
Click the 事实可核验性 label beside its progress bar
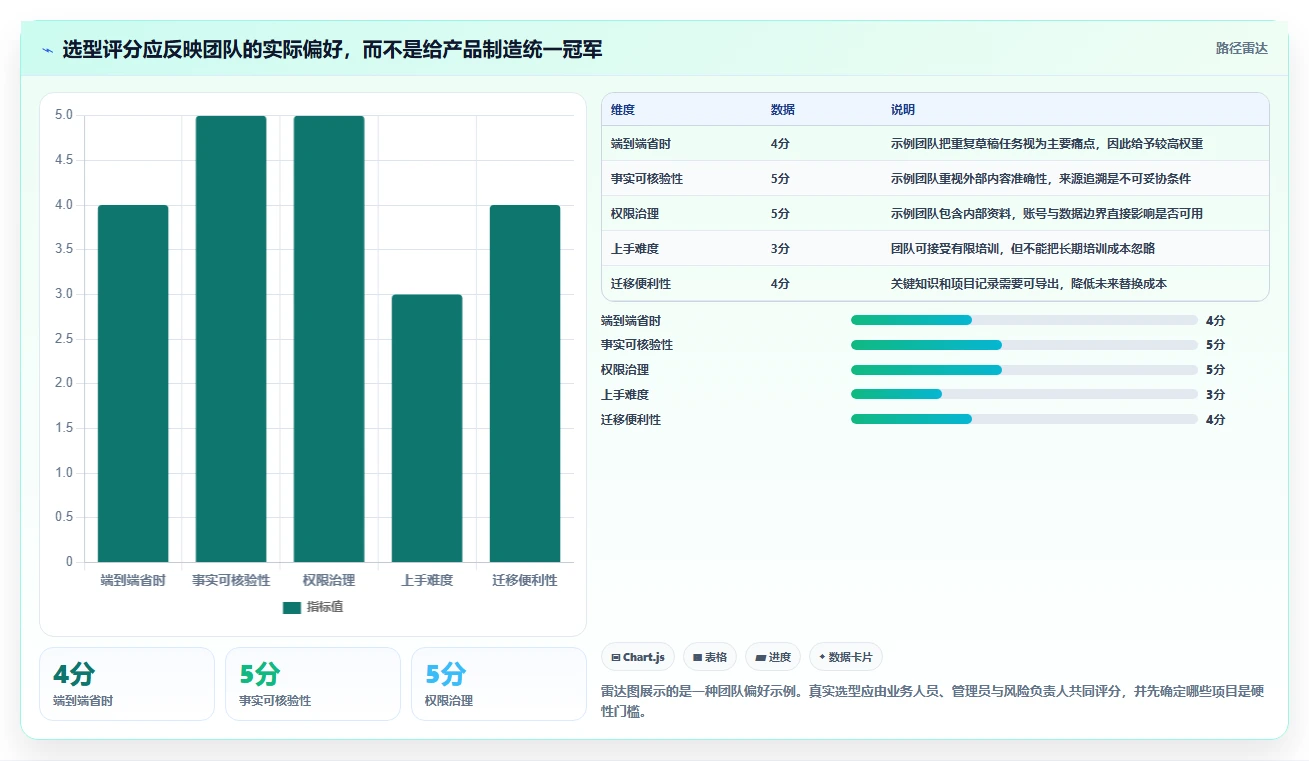pos(637,345)
